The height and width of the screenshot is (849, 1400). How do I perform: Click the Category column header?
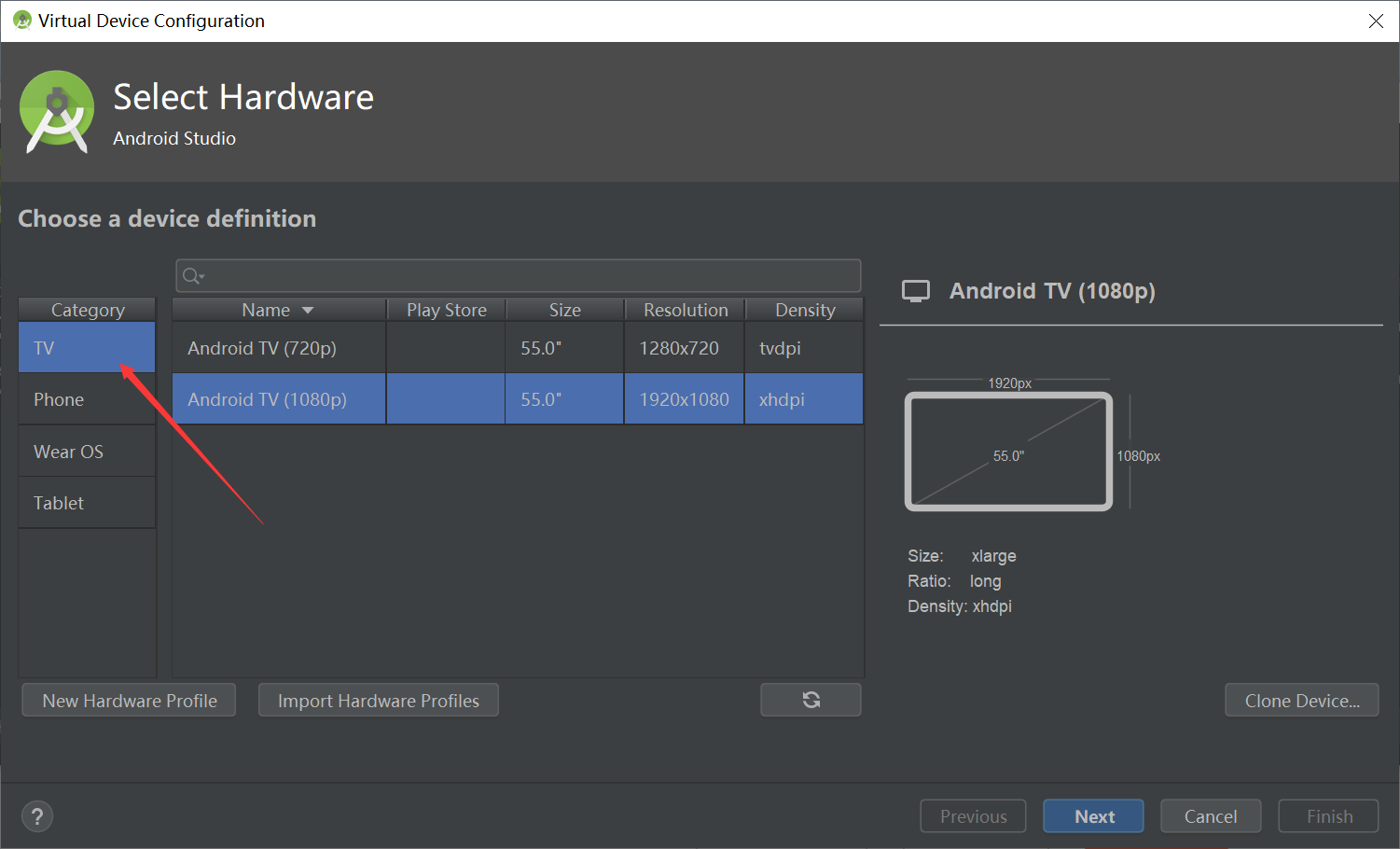pyautogui.click(x=87, y=310)
